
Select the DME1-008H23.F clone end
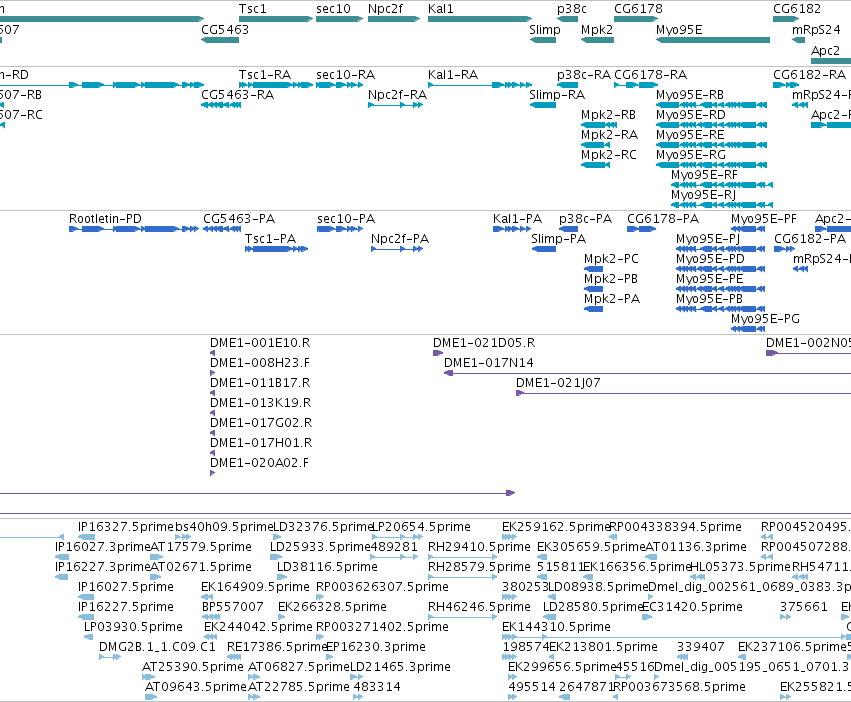[212, 373]
